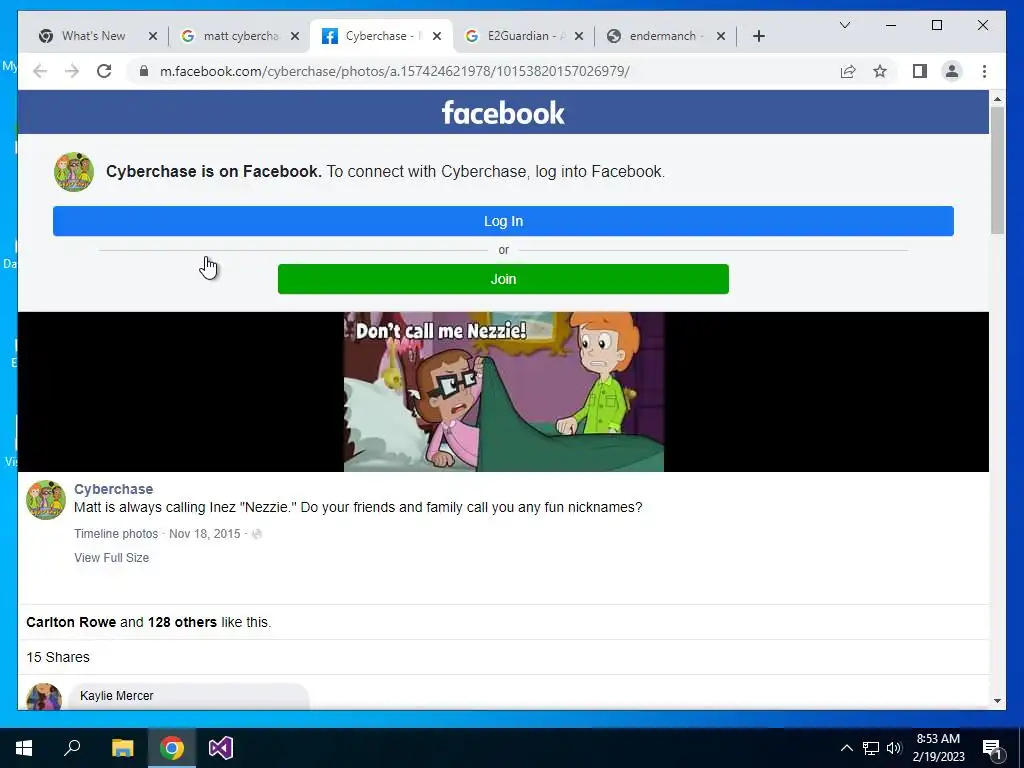Open Chrome's three-dot menu
The image size is (1024, 768).
tap(984, 71)
